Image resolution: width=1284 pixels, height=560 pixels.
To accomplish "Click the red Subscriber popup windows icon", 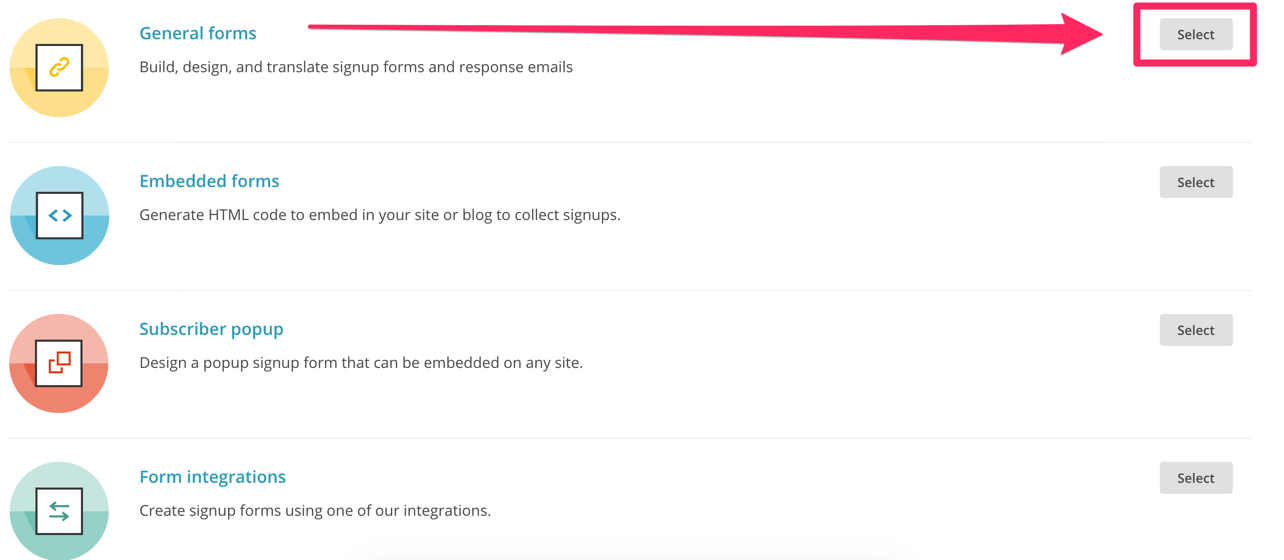I will (x=59, y=363).
